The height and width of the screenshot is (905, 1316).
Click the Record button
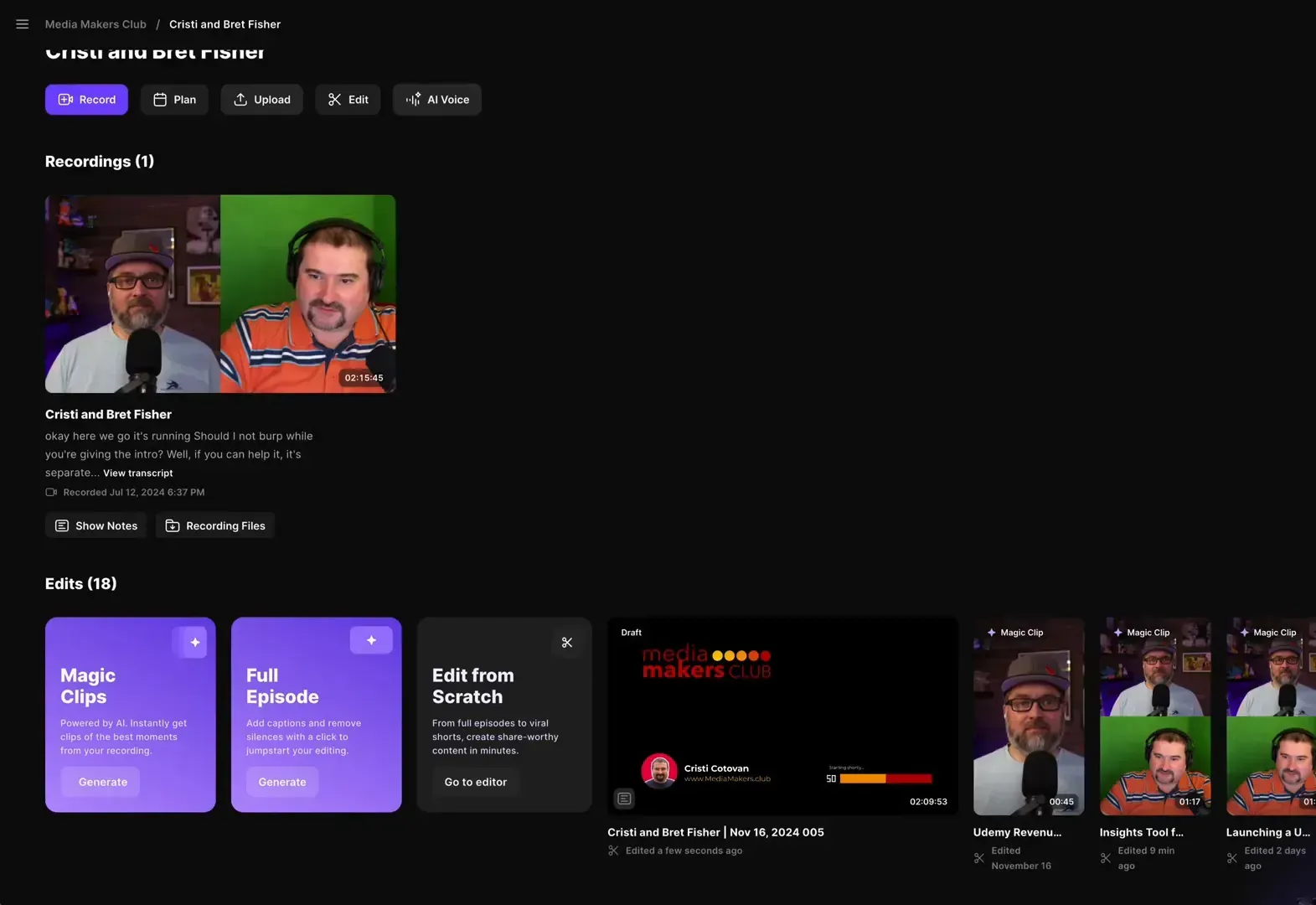(x=86, y=100)
